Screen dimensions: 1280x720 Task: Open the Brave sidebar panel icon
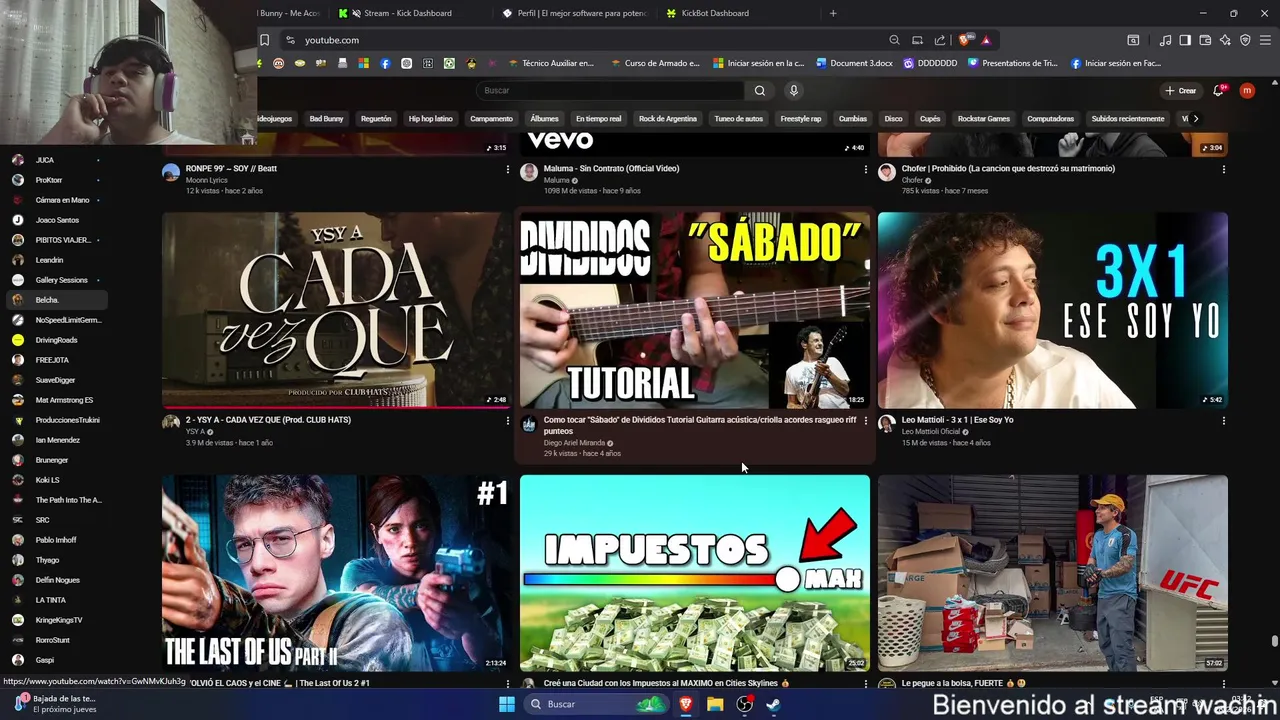(1185, 40)
